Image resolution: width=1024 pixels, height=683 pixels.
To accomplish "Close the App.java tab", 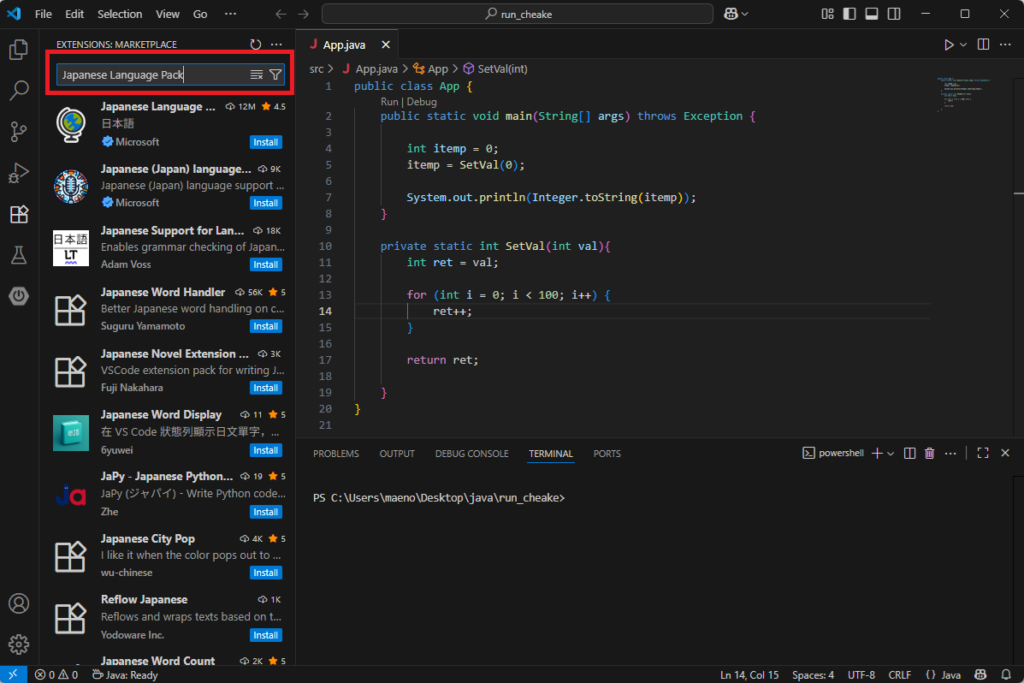I will 385,44.
